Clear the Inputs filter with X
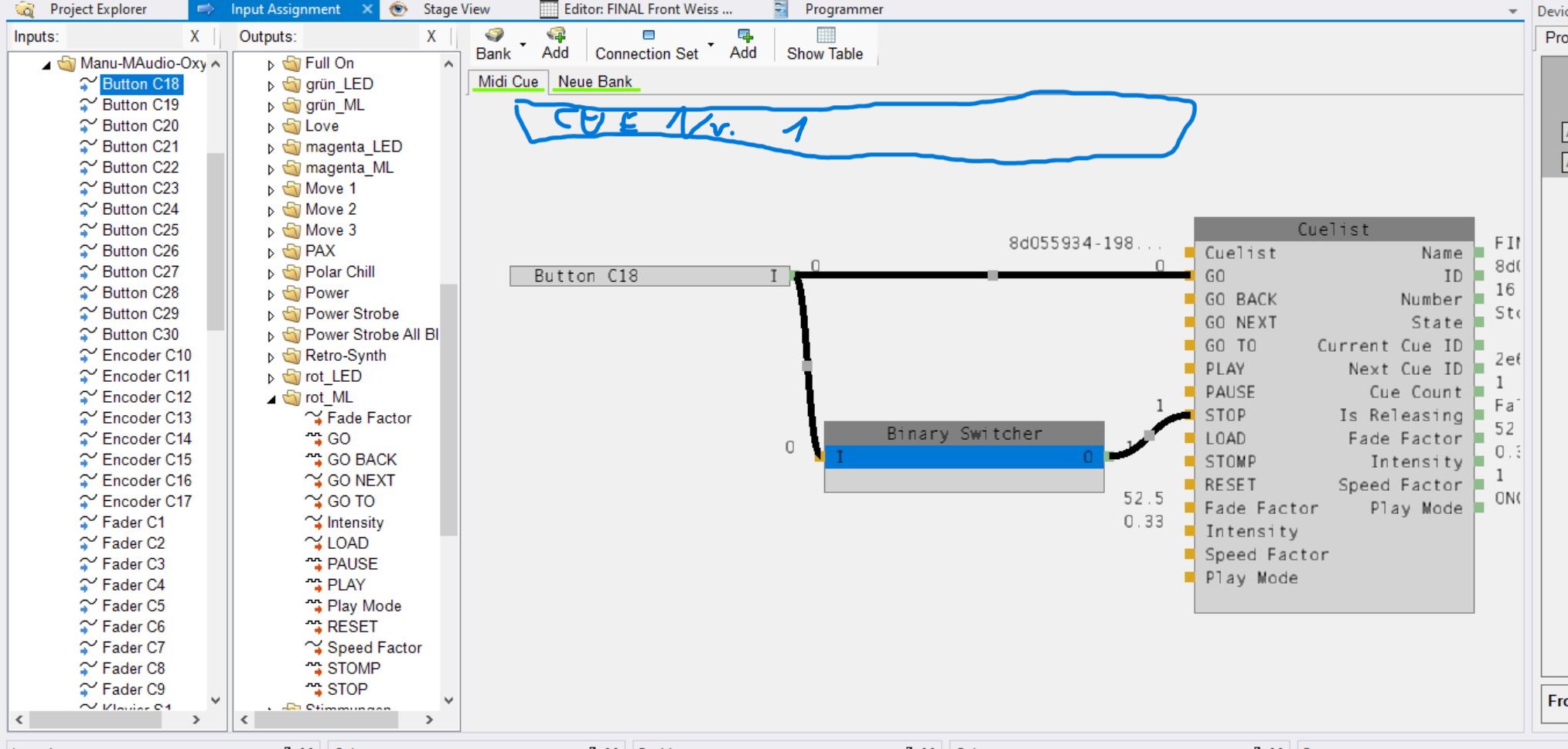 tap(195, 36)
